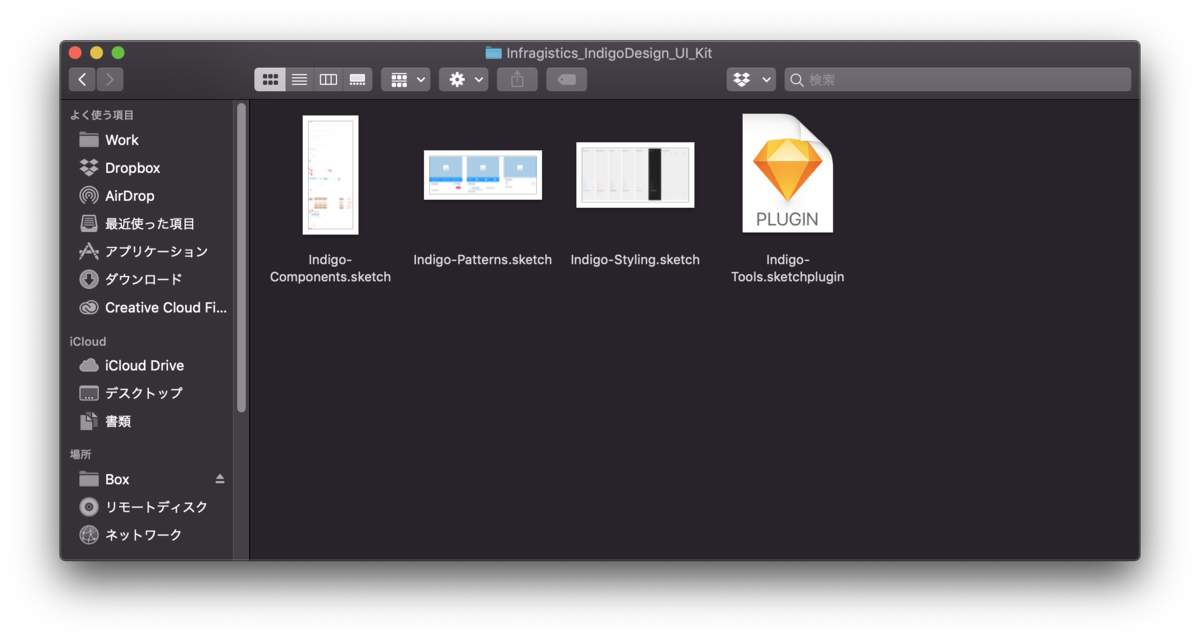This screenshot has height=640, width=1200.
Task: Click the デスクトップ desktop icon
Action: tap(89, 393)
